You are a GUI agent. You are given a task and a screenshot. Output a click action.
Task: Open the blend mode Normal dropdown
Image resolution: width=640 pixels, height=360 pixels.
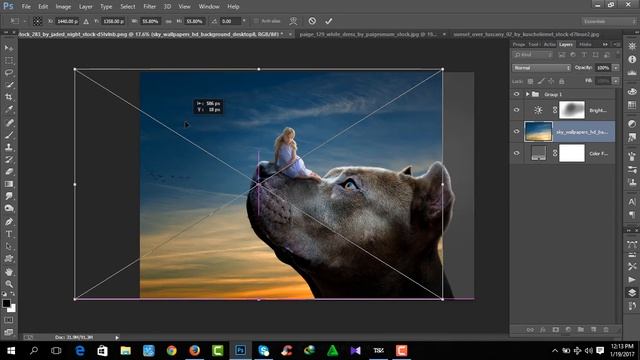click(541, 68)
